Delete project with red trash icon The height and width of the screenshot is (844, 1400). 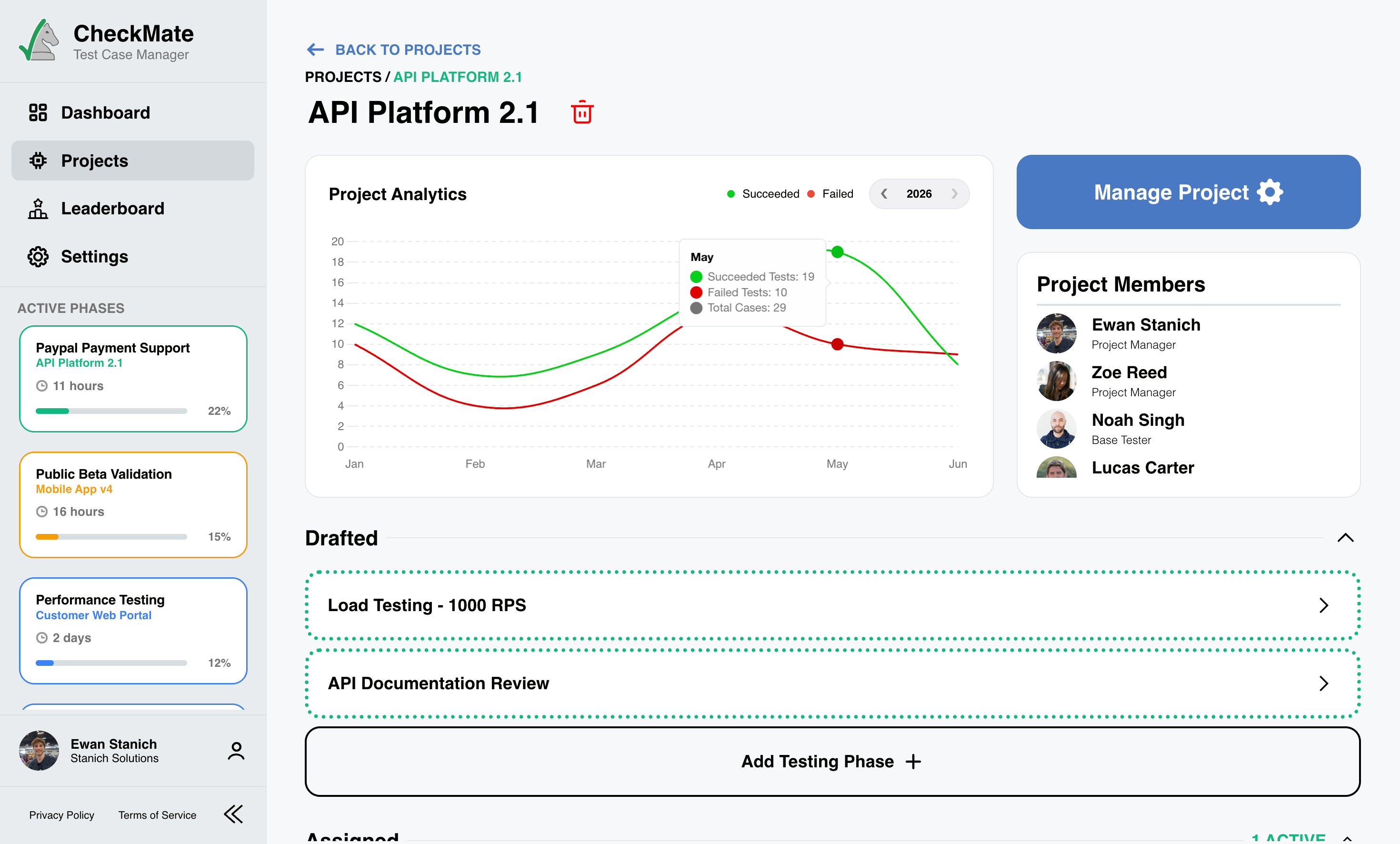coord(582,112)
